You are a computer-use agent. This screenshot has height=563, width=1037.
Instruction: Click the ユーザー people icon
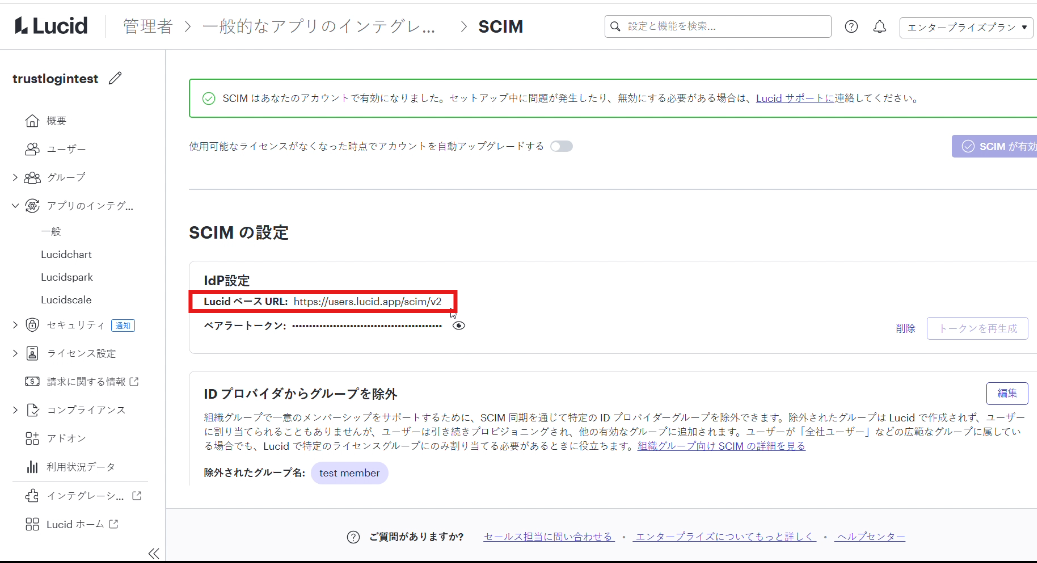coord(32,149)
